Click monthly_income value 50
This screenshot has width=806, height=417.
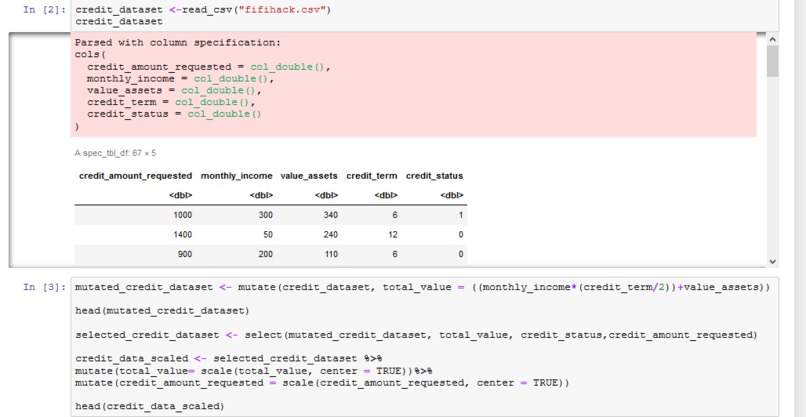[267, 234]
